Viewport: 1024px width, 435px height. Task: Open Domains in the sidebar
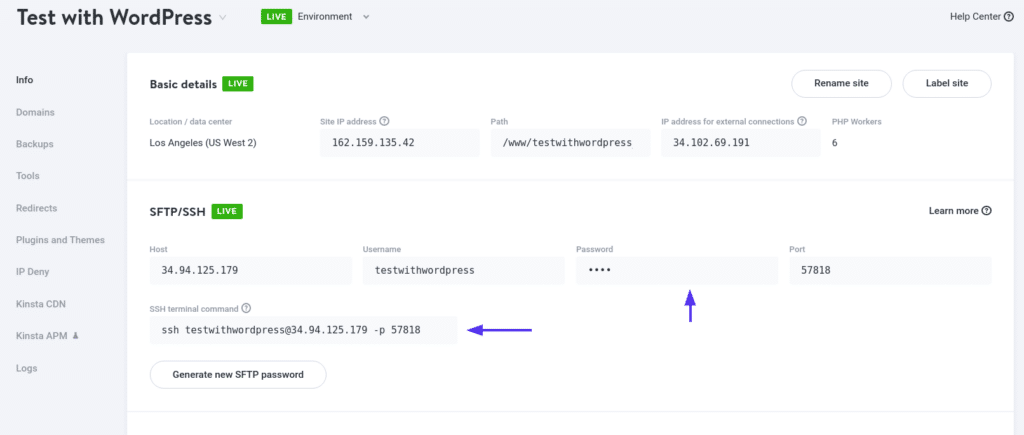[x=35, y=112]
